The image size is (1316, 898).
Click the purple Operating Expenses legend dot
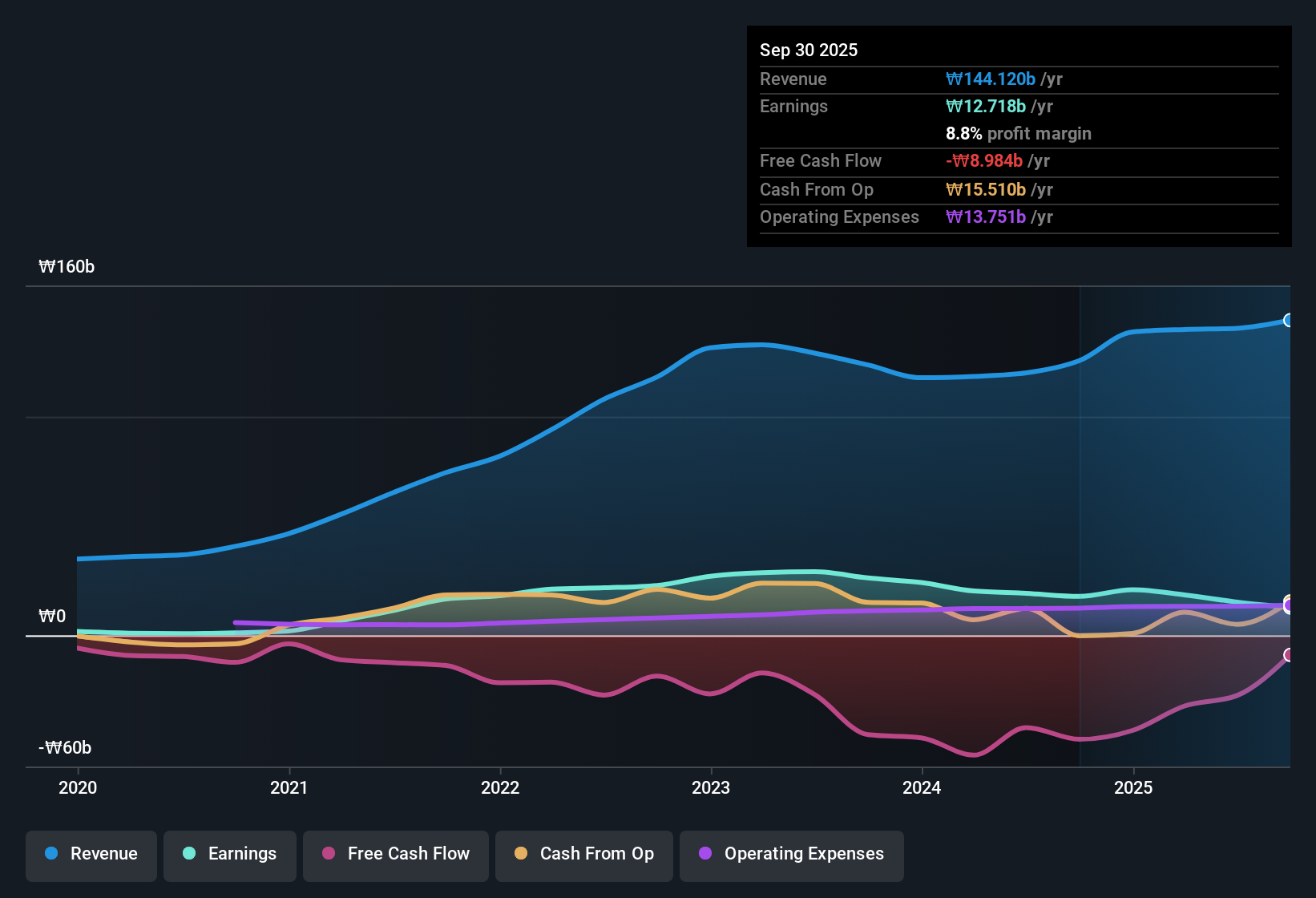[x=705, y=854]
